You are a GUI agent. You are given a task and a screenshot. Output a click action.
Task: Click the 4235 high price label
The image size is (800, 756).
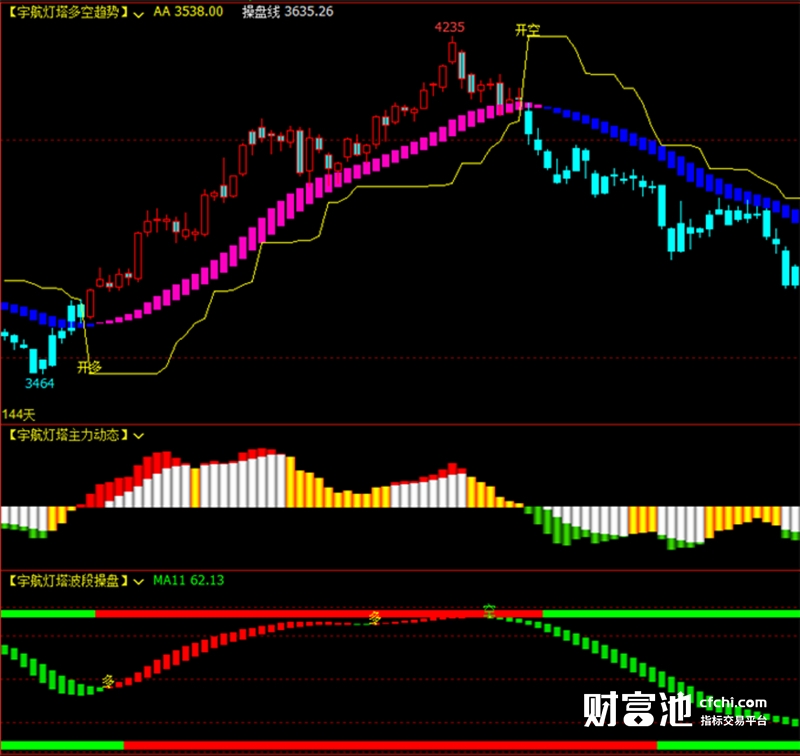449,27
